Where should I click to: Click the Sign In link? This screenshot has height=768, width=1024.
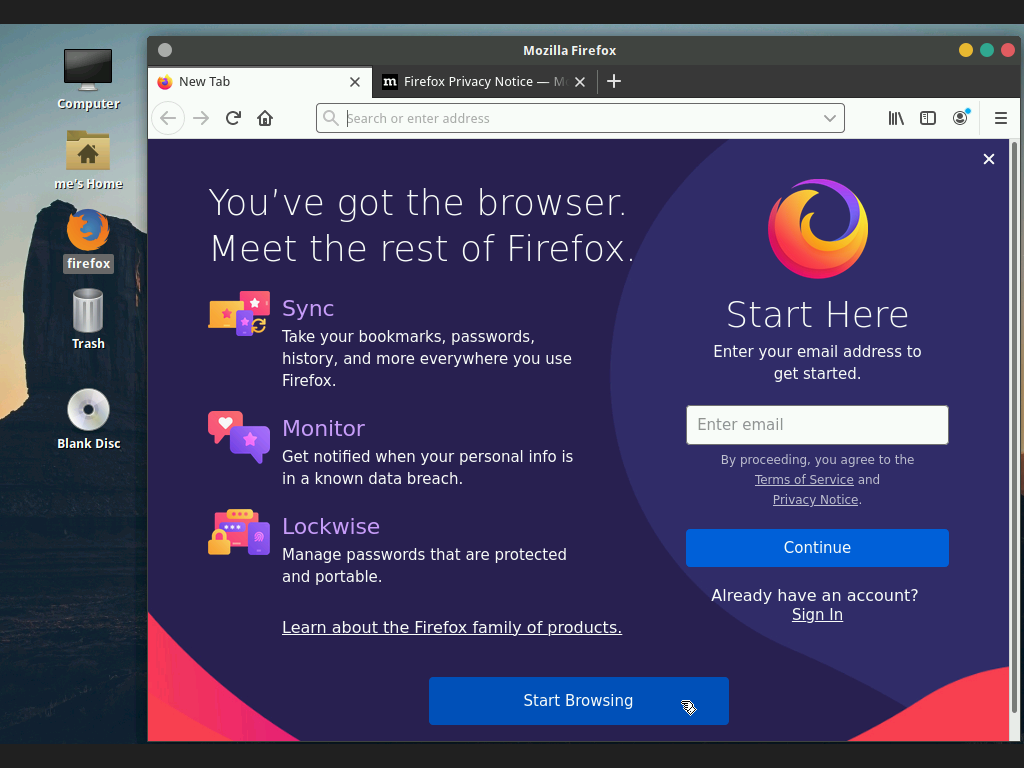[817, 614]
